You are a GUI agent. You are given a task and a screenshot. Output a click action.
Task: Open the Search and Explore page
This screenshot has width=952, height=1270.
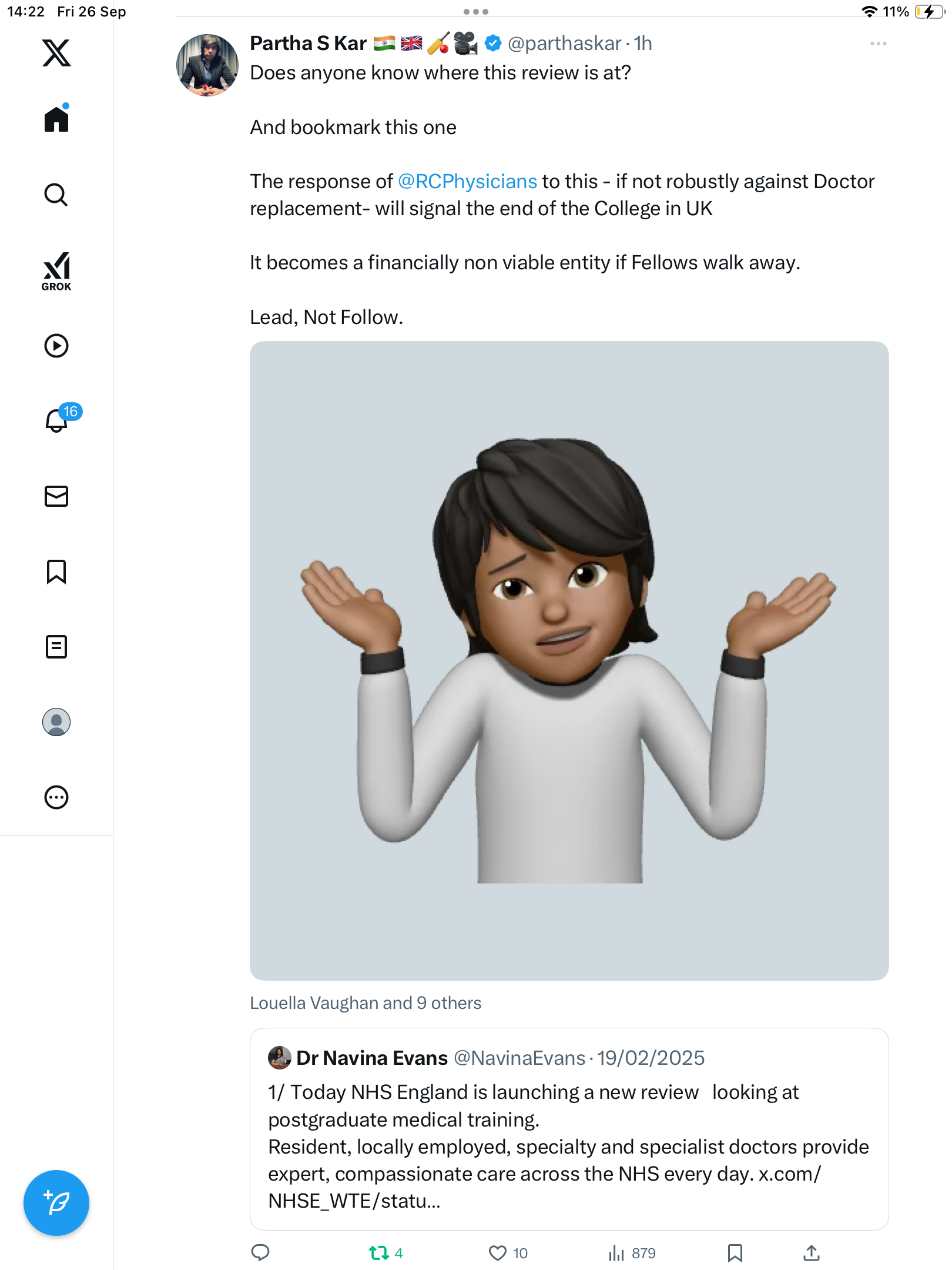pyautogui.click(x=56, y=195)
